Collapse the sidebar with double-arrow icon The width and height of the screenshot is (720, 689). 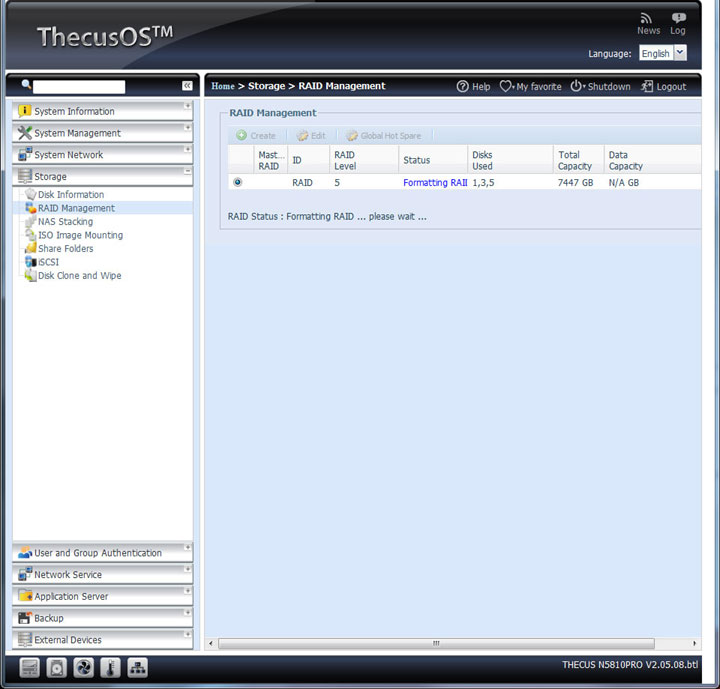[187, 86]
